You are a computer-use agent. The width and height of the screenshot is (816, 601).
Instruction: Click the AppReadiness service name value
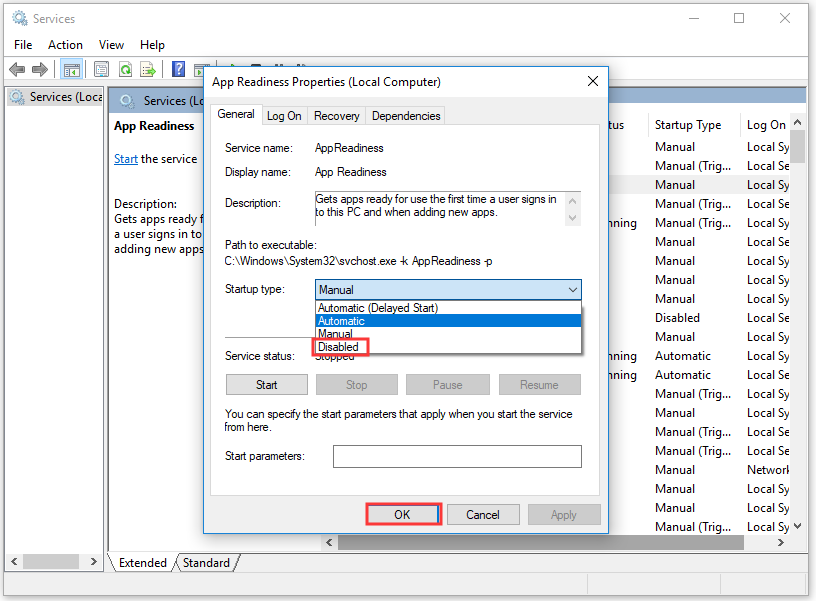[x=349, y=148]
